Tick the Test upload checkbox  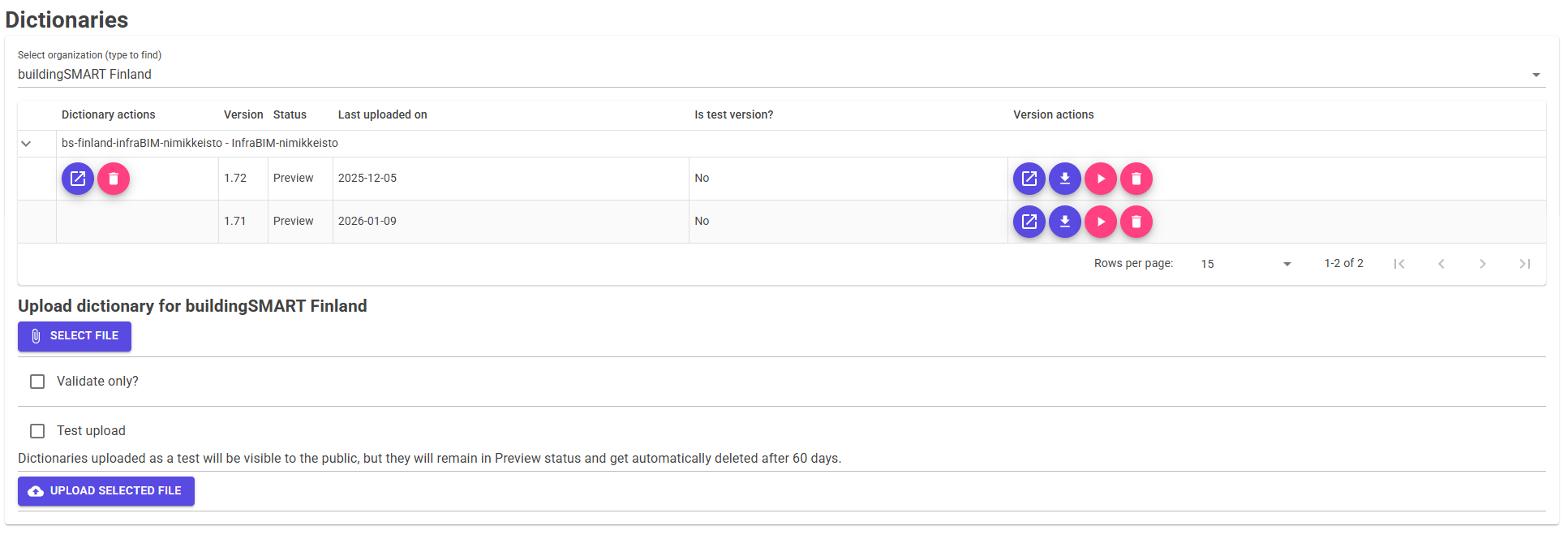[x=37, y=431]
